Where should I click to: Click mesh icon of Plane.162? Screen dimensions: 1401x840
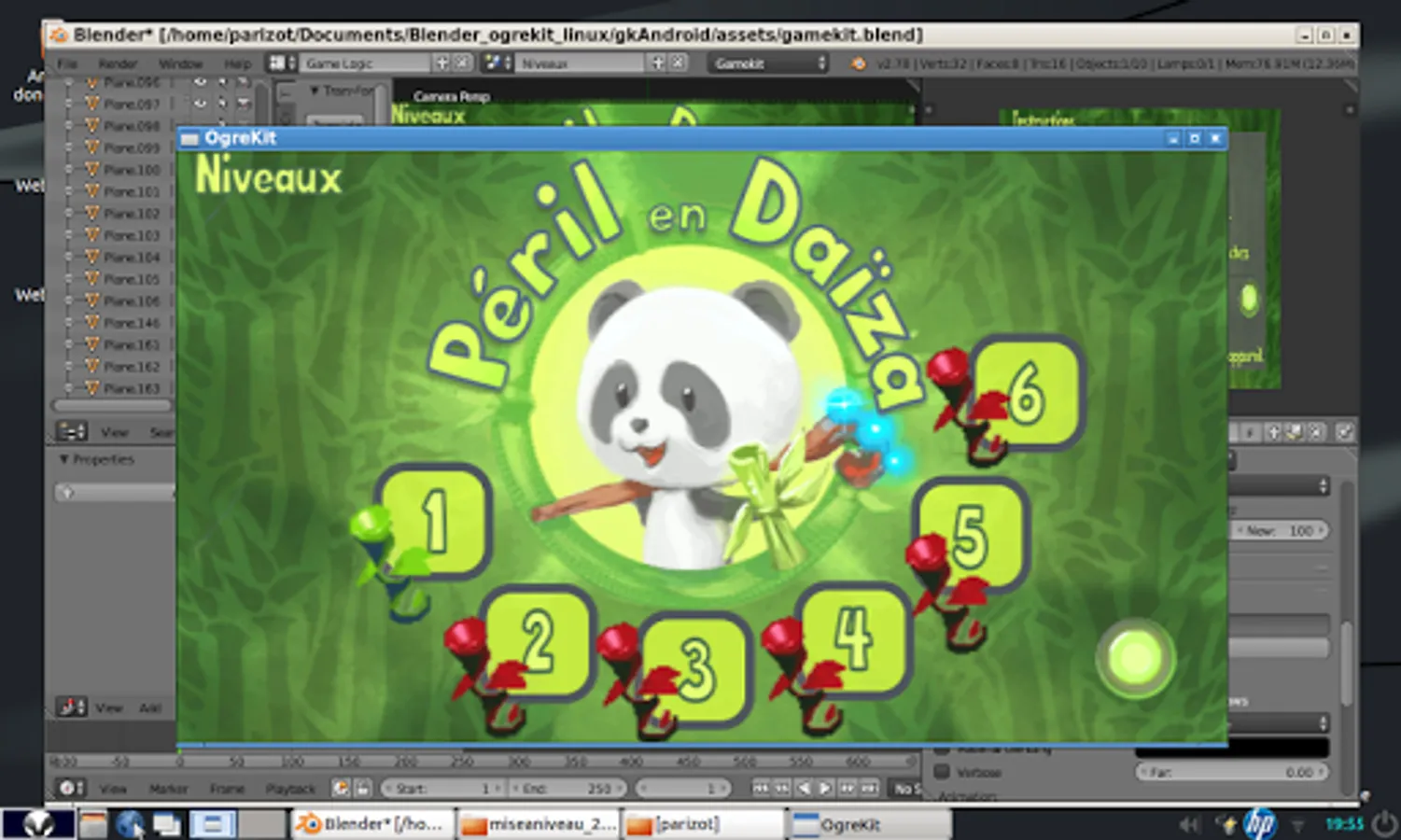(91, 366)
